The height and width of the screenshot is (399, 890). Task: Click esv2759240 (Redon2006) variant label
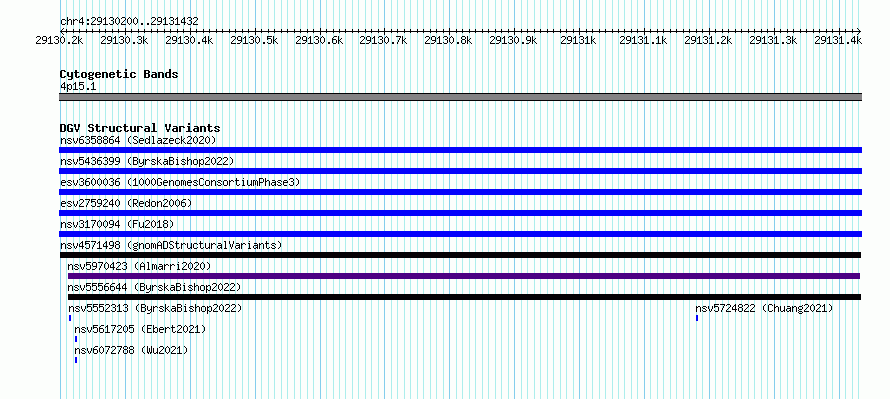tap(126, 203)
